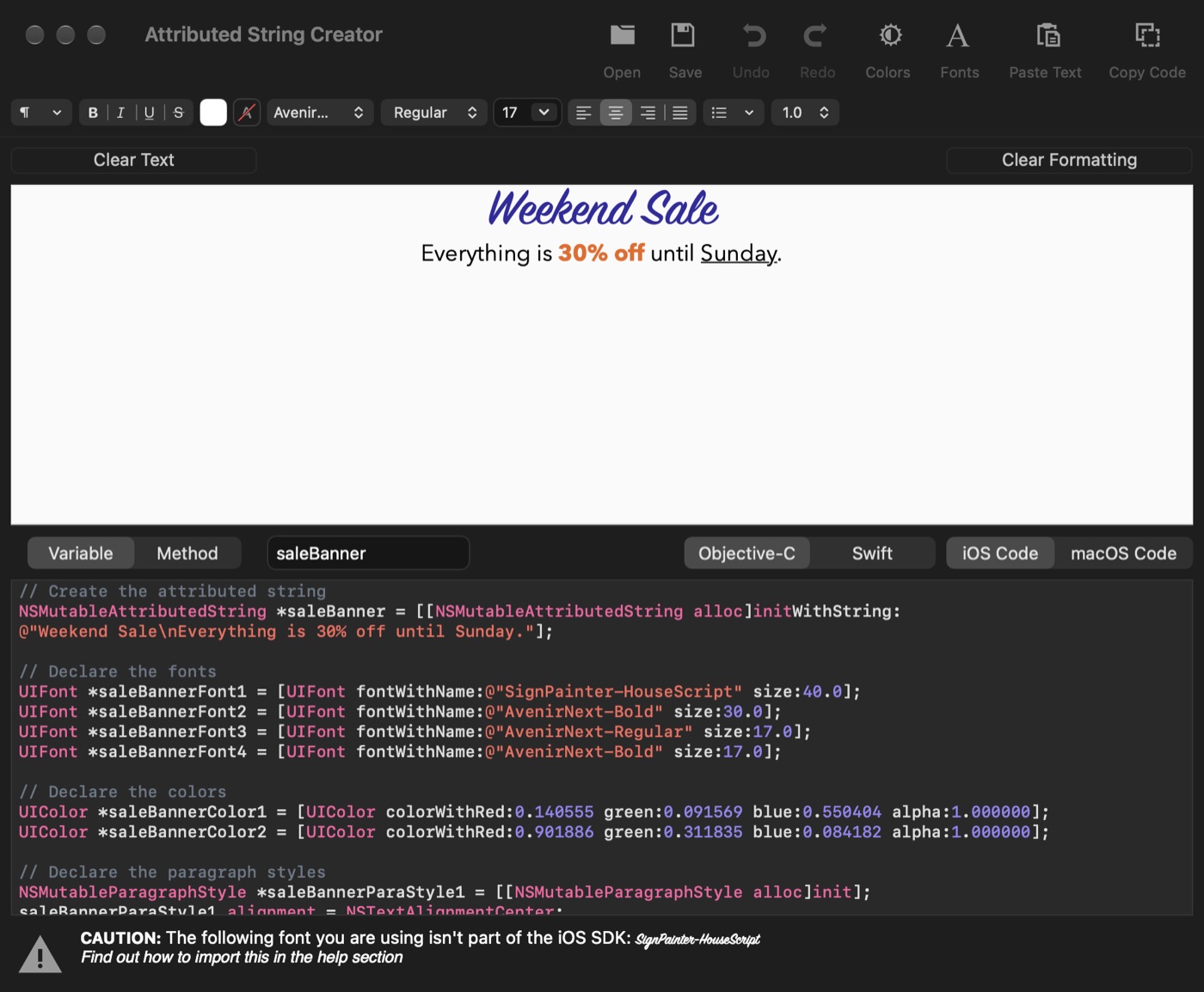
Task: Click the '// Create the attributed string' comment
Action: point(173,591)
